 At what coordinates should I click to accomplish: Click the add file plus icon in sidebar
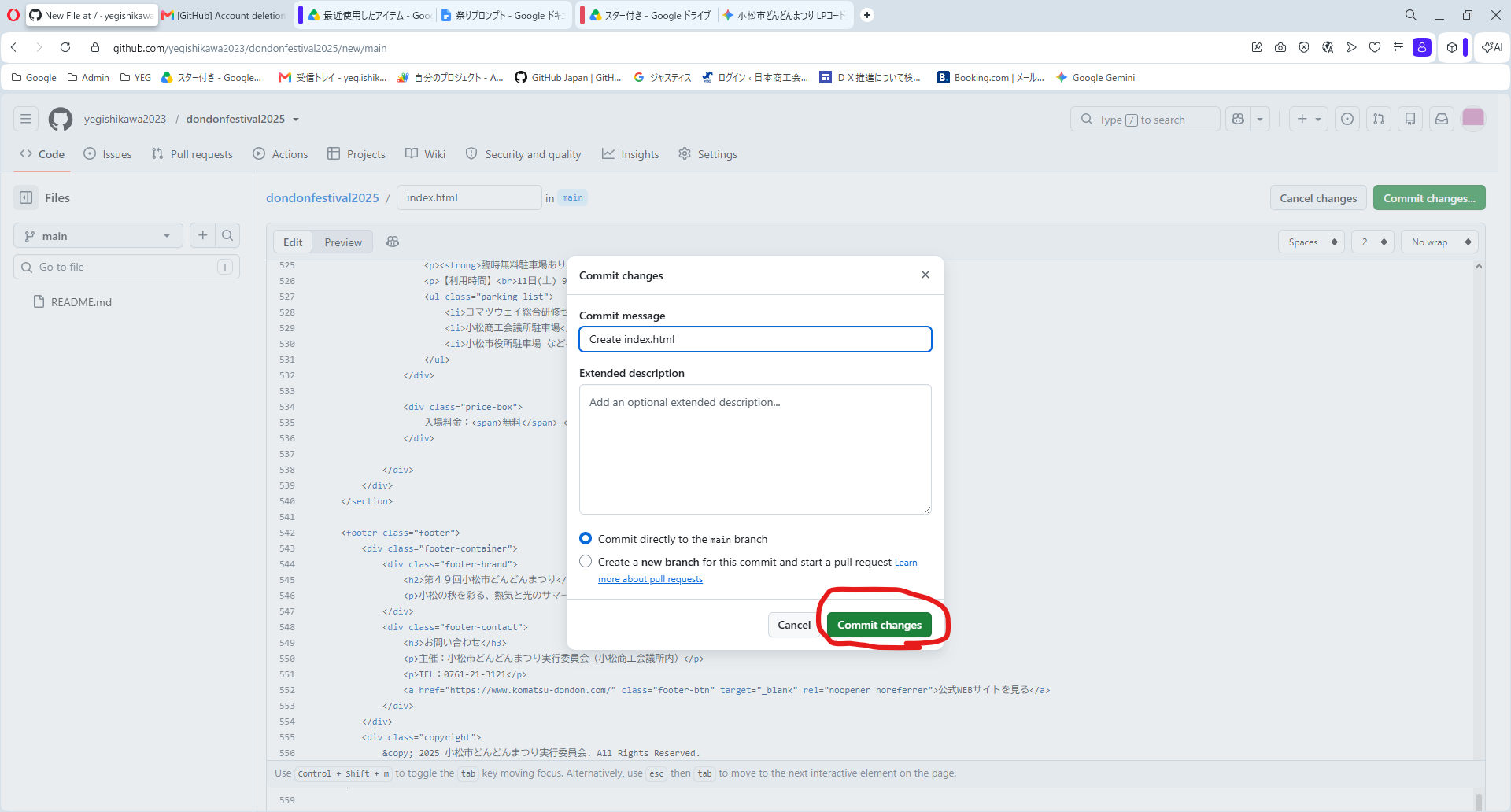click(203, 235)
